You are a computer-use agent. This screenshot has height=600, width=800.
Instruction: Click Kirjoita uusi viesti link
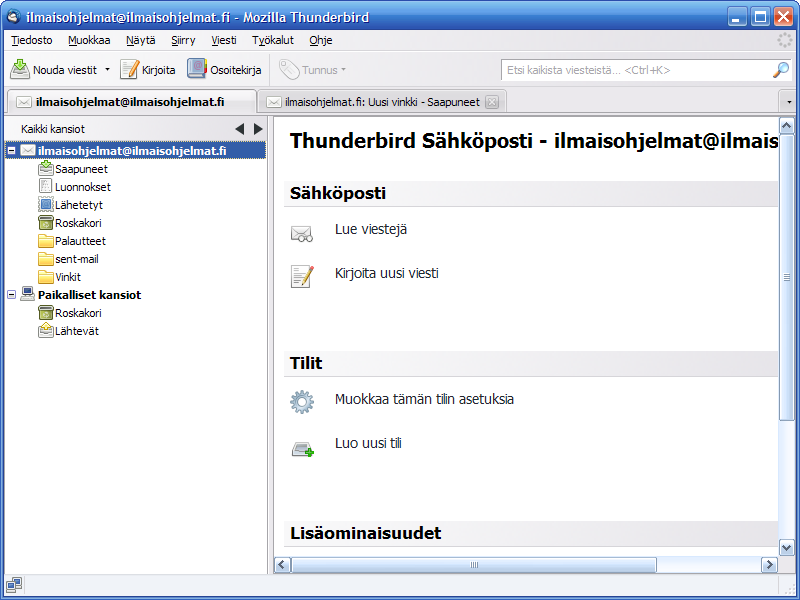coord(387,273)
